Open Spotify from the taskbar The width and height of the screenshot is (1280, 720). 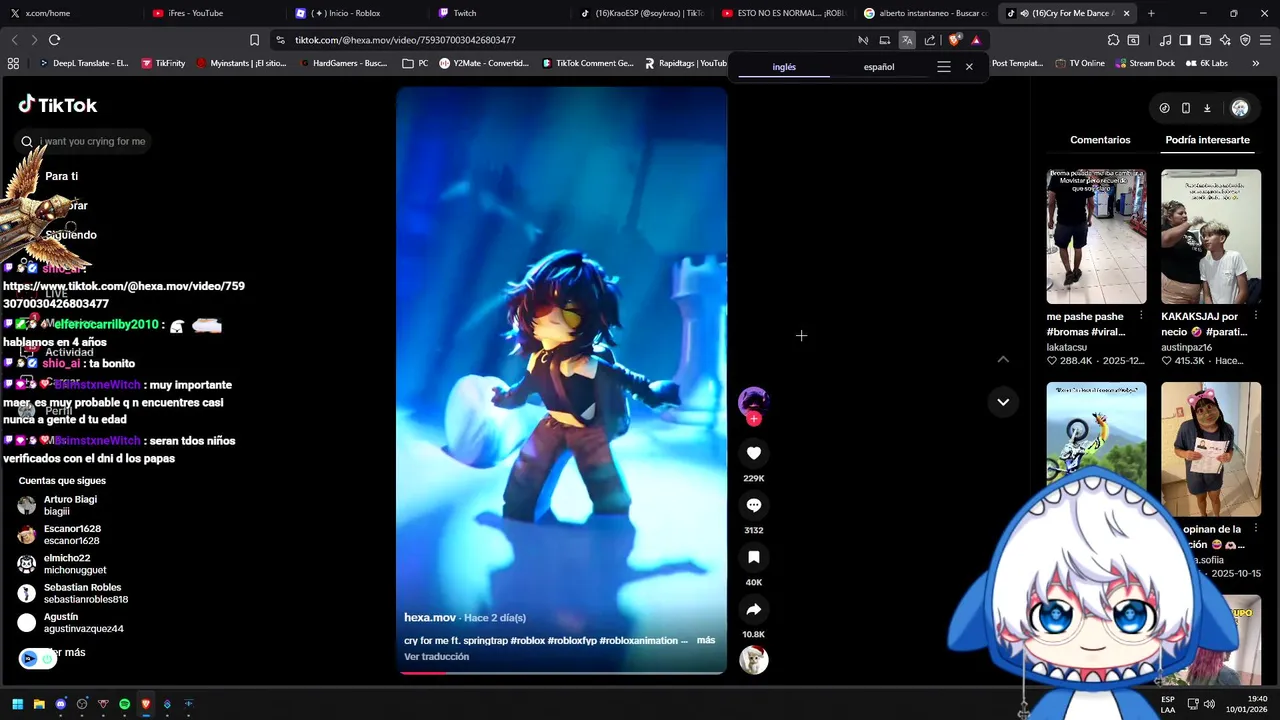(x=125, y=704)
